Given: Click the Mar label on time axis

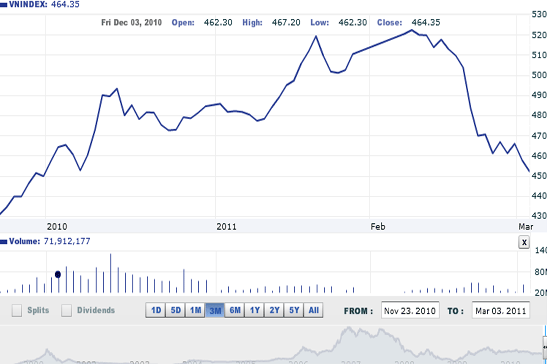Looking at the screenshot, I should point(526,227).
